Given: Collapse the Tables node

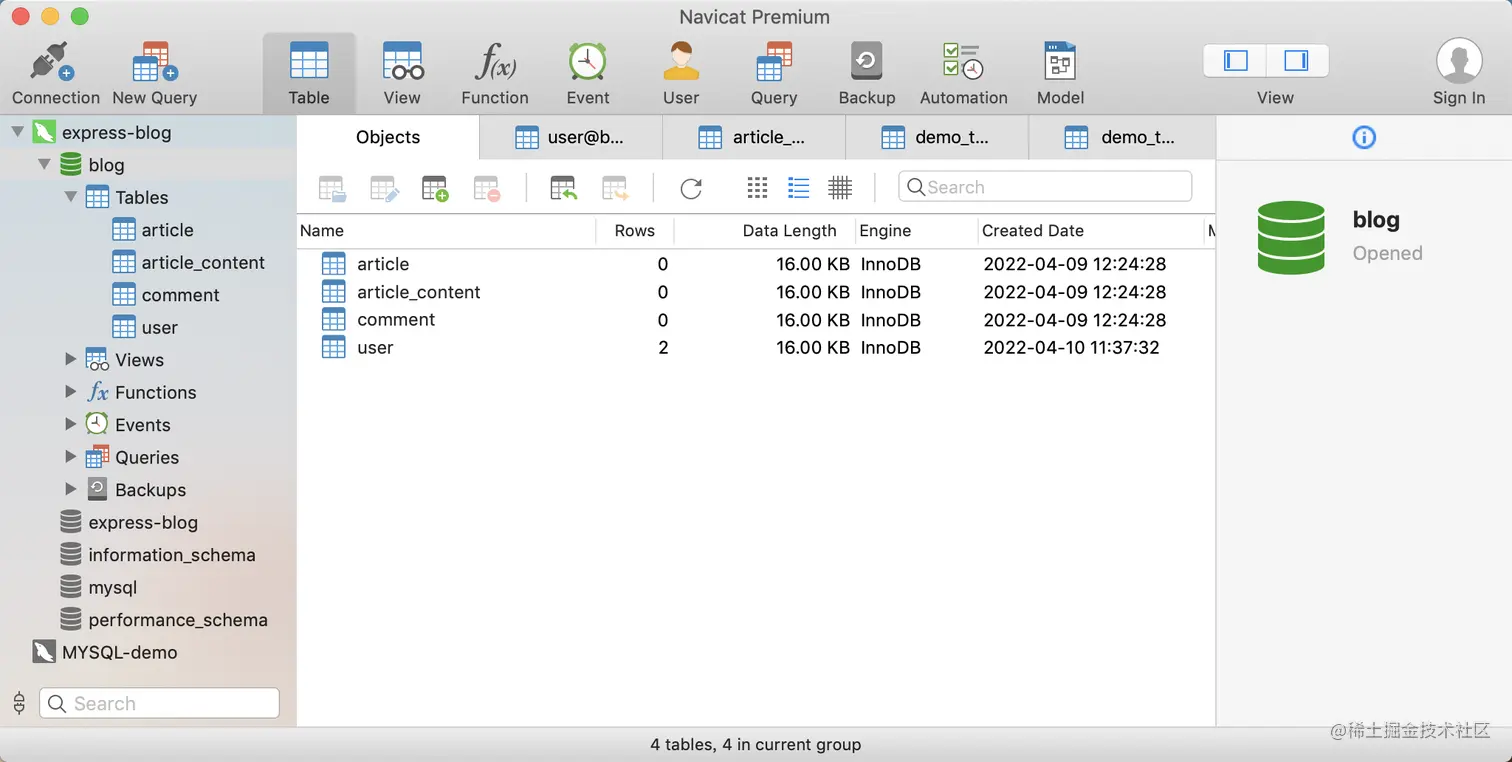Looking at the screenshot, I should 71,197.
